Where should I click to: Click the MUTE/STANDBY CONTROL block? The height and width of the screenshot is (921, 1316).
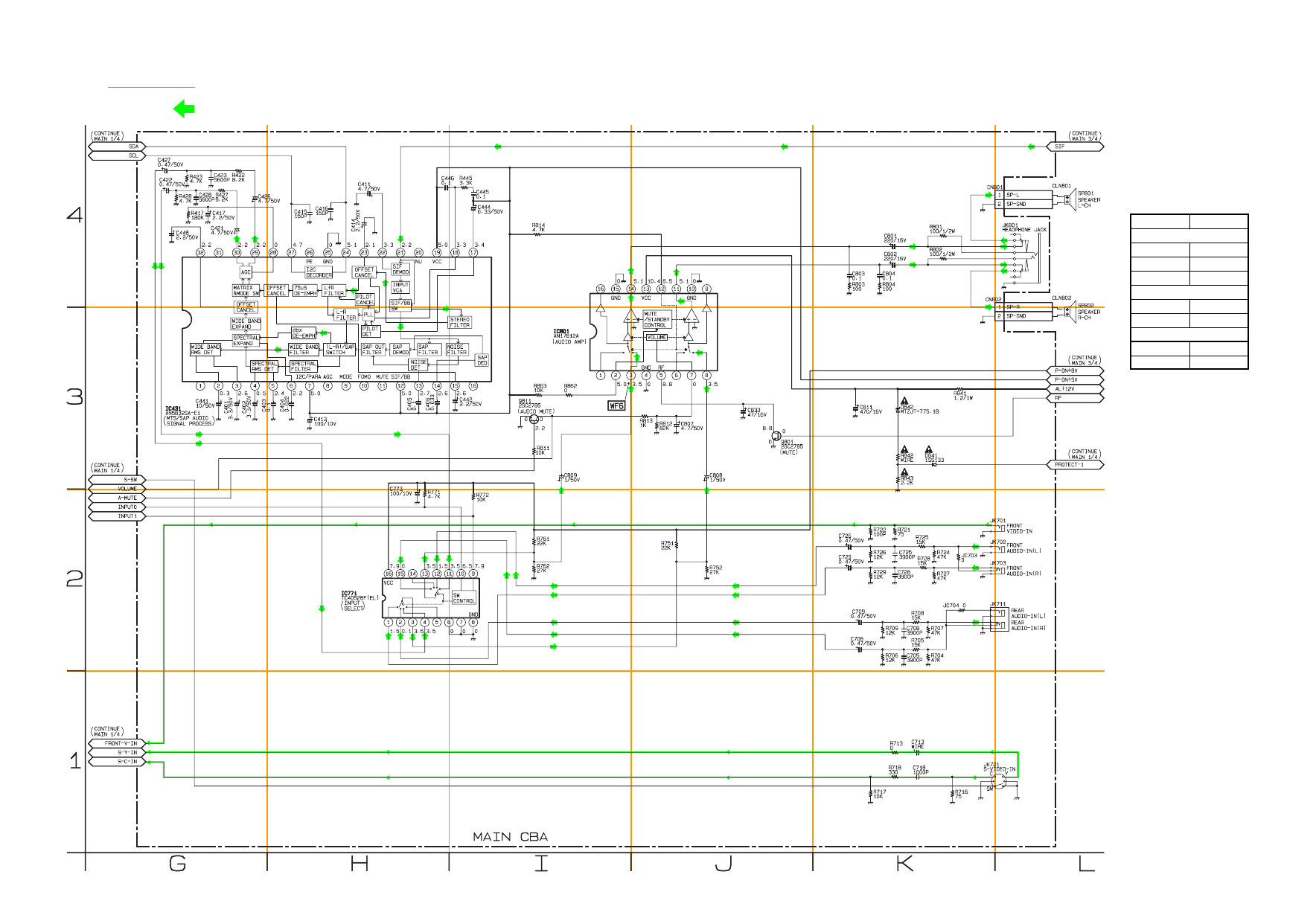(x=657, y=320)
